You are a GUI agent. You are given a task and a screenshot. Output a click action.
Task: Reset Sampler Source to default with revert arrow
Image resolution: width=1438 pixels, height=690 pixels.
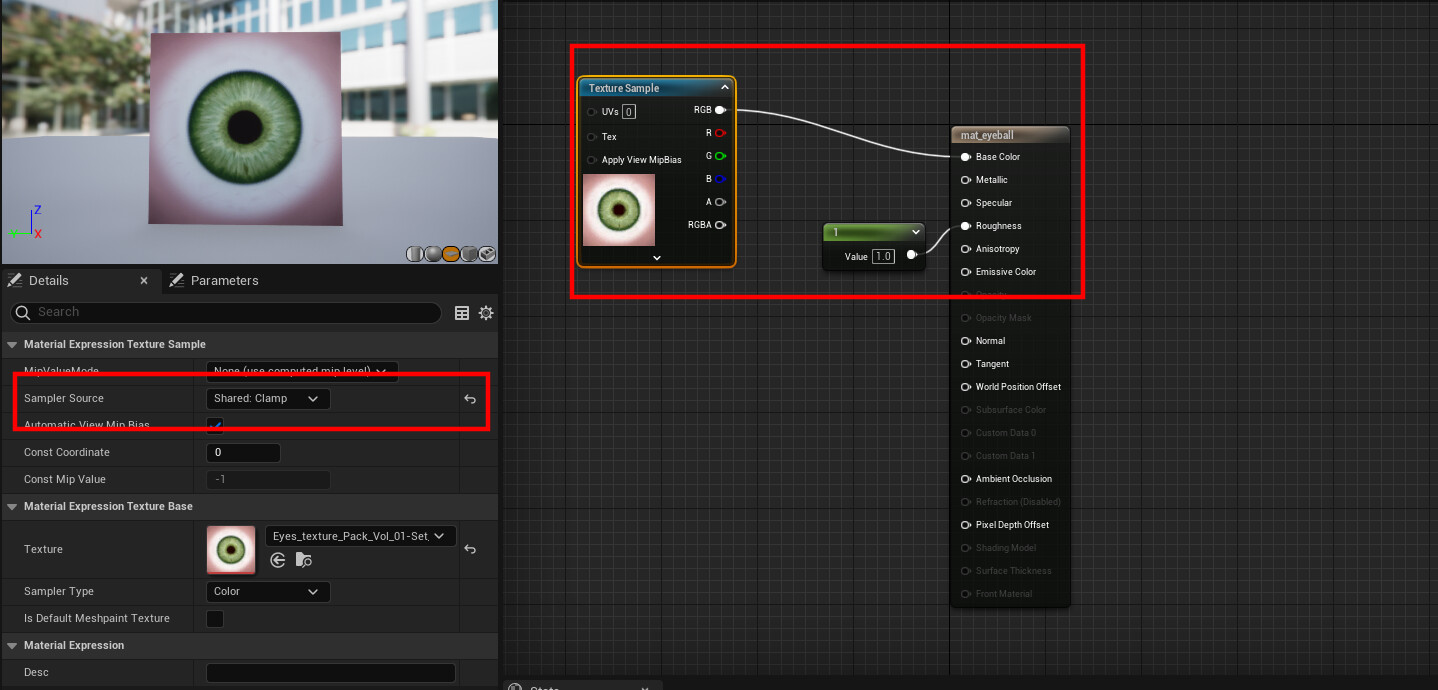(469, 398)
